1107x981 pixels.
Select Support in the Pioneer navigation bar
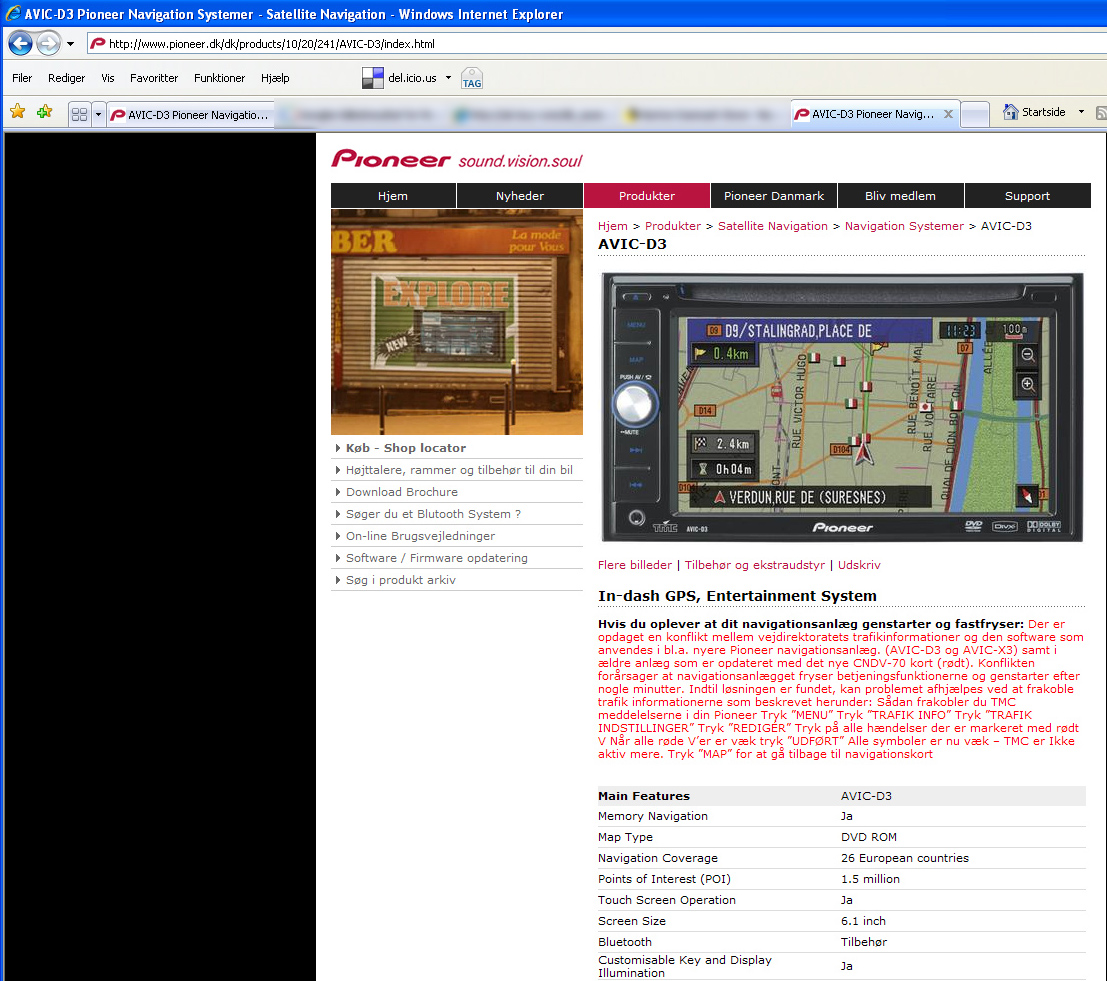(1027, 196)
